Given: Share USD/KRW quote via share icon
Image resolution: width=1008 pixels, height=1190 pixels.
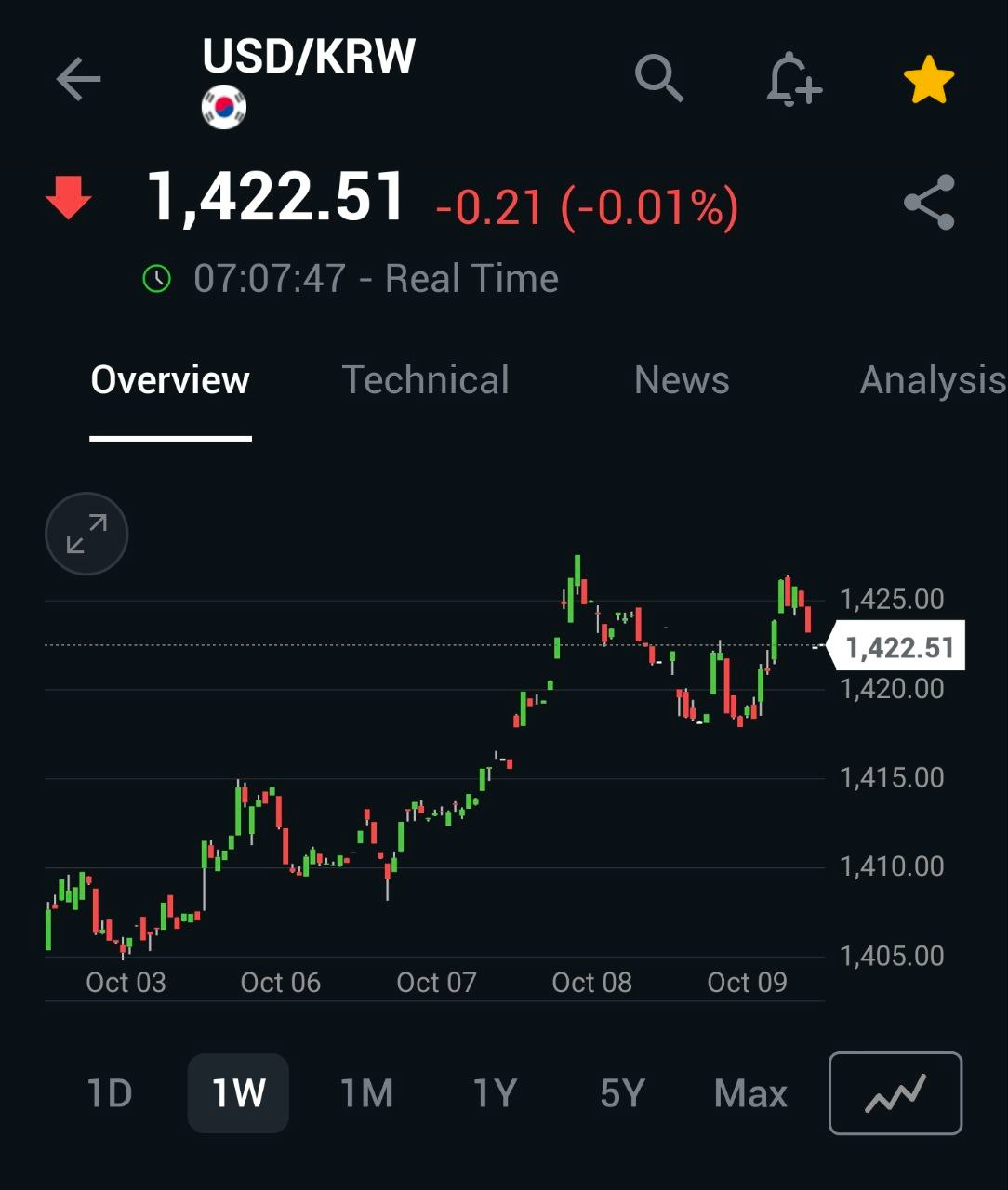Looking at the screenshot, I should pos(930,202).
